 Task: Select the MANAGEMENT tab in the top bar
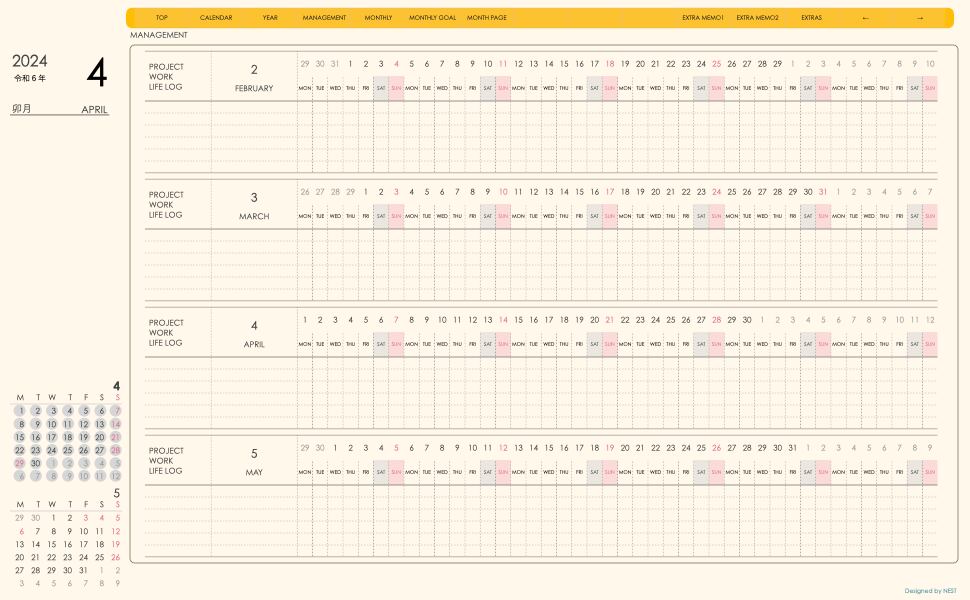pos(324,18)
